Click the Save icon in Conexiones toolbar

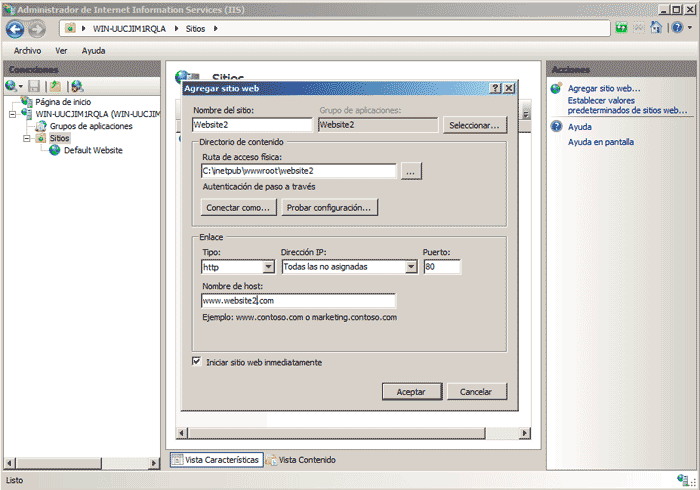(x=34, y=87)
